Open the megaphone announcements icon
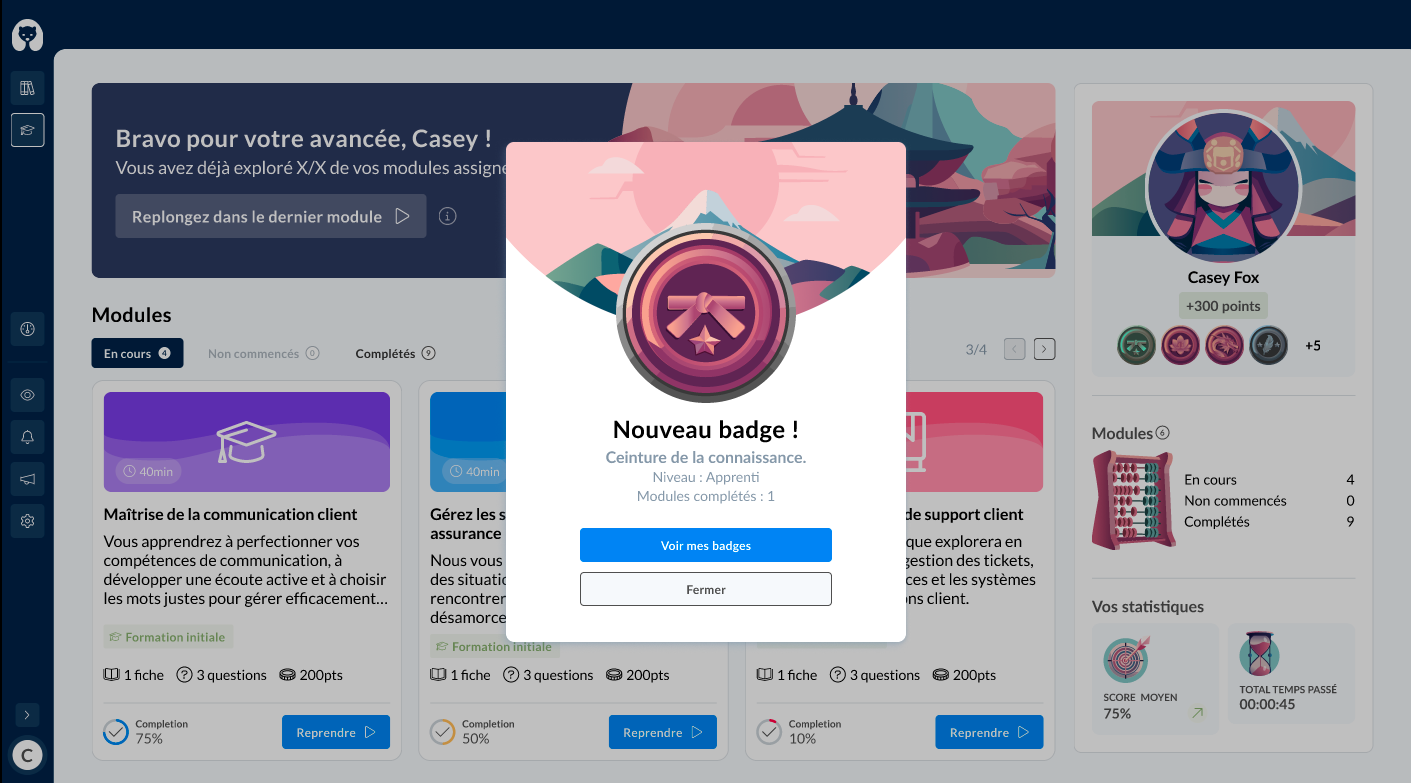This screenshot has height=783, width=1411. point(27,479)
